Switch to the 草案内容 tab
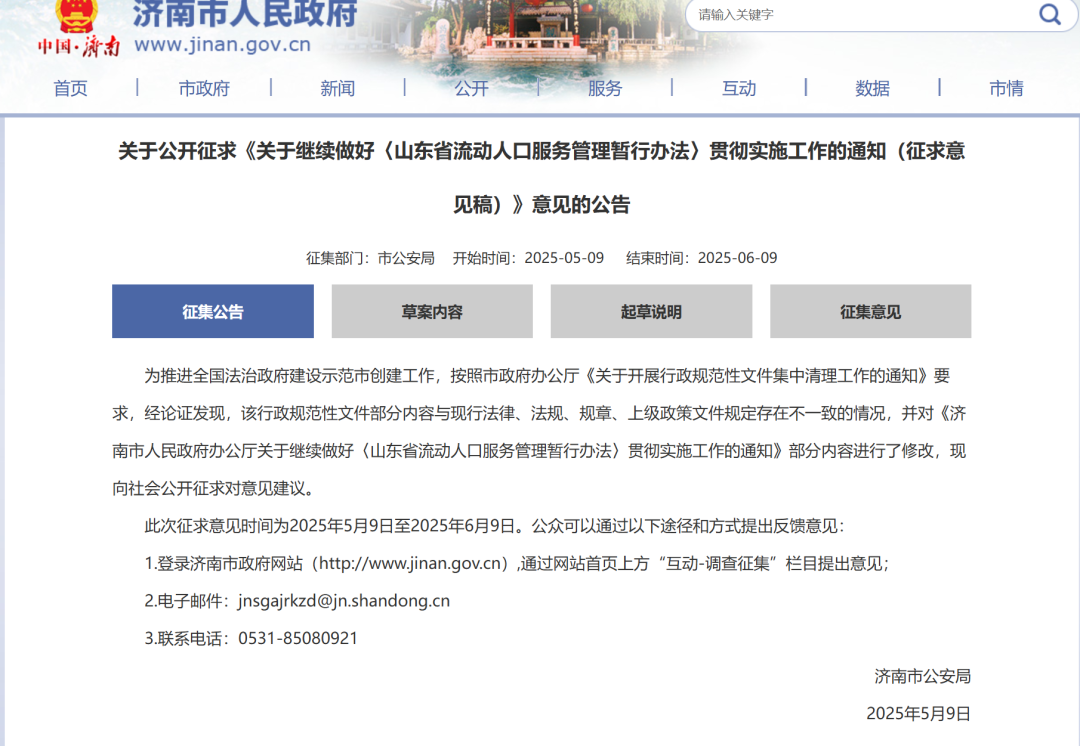 click(x=432, y=311)
